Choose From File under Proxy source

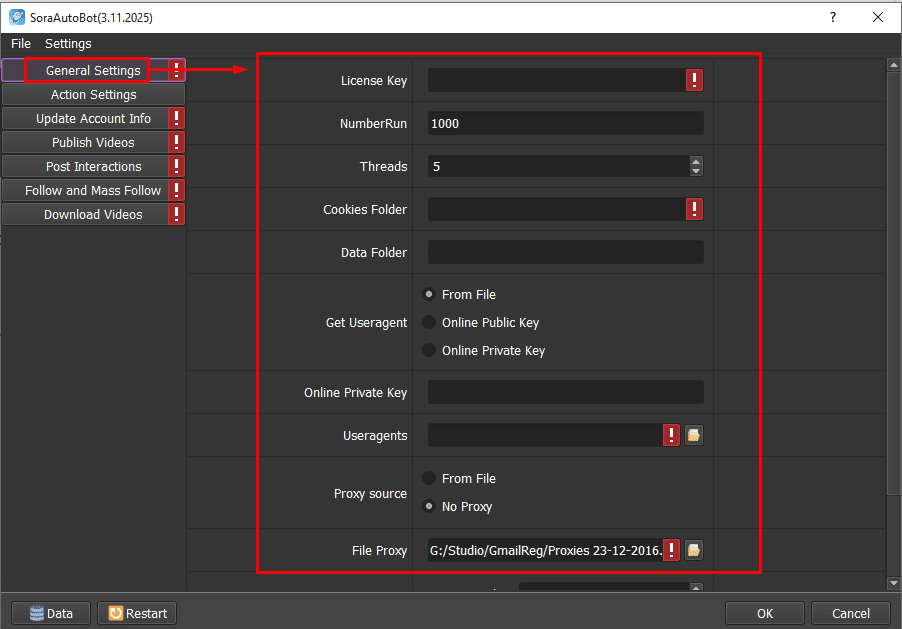click(429, 479)
